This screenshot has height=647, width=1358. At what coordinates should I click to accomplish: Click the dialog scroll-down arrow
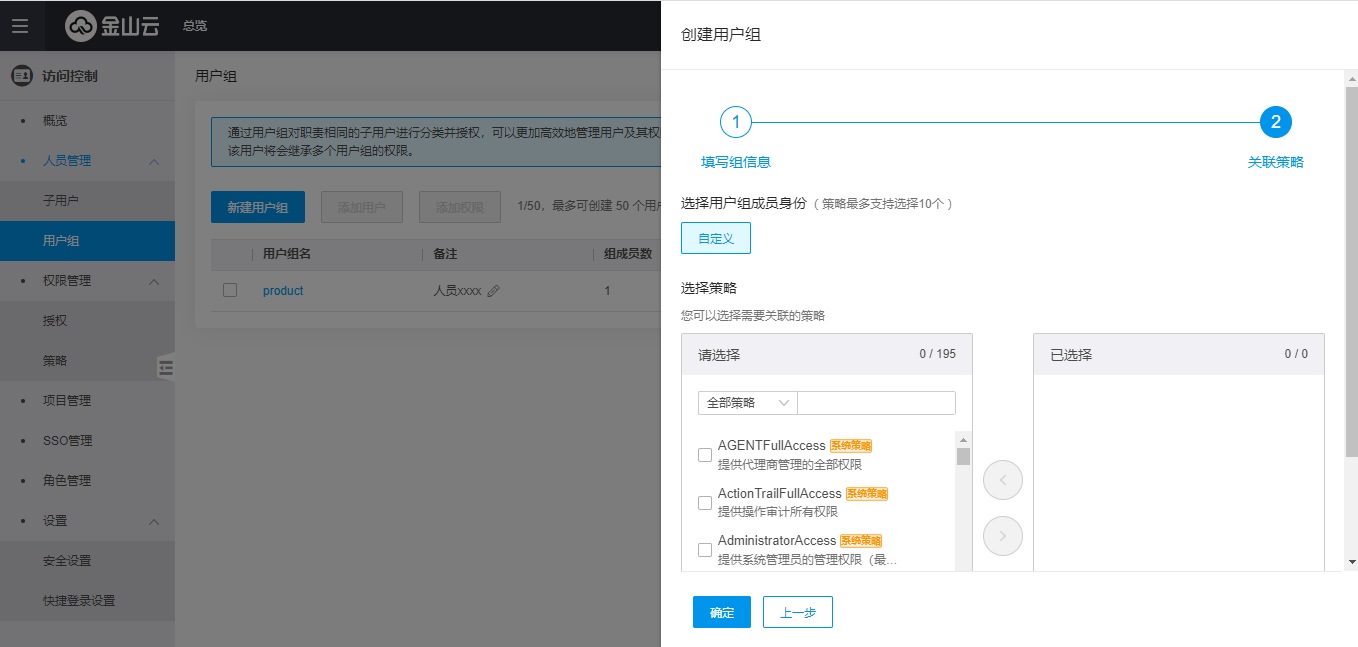pyautogui.click(x=1351, y=562)
